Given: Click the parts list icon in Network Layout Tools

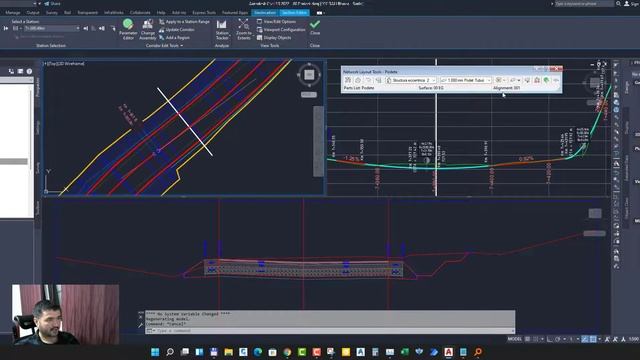Looking at the screenshot, I should (x=378, y=80).
